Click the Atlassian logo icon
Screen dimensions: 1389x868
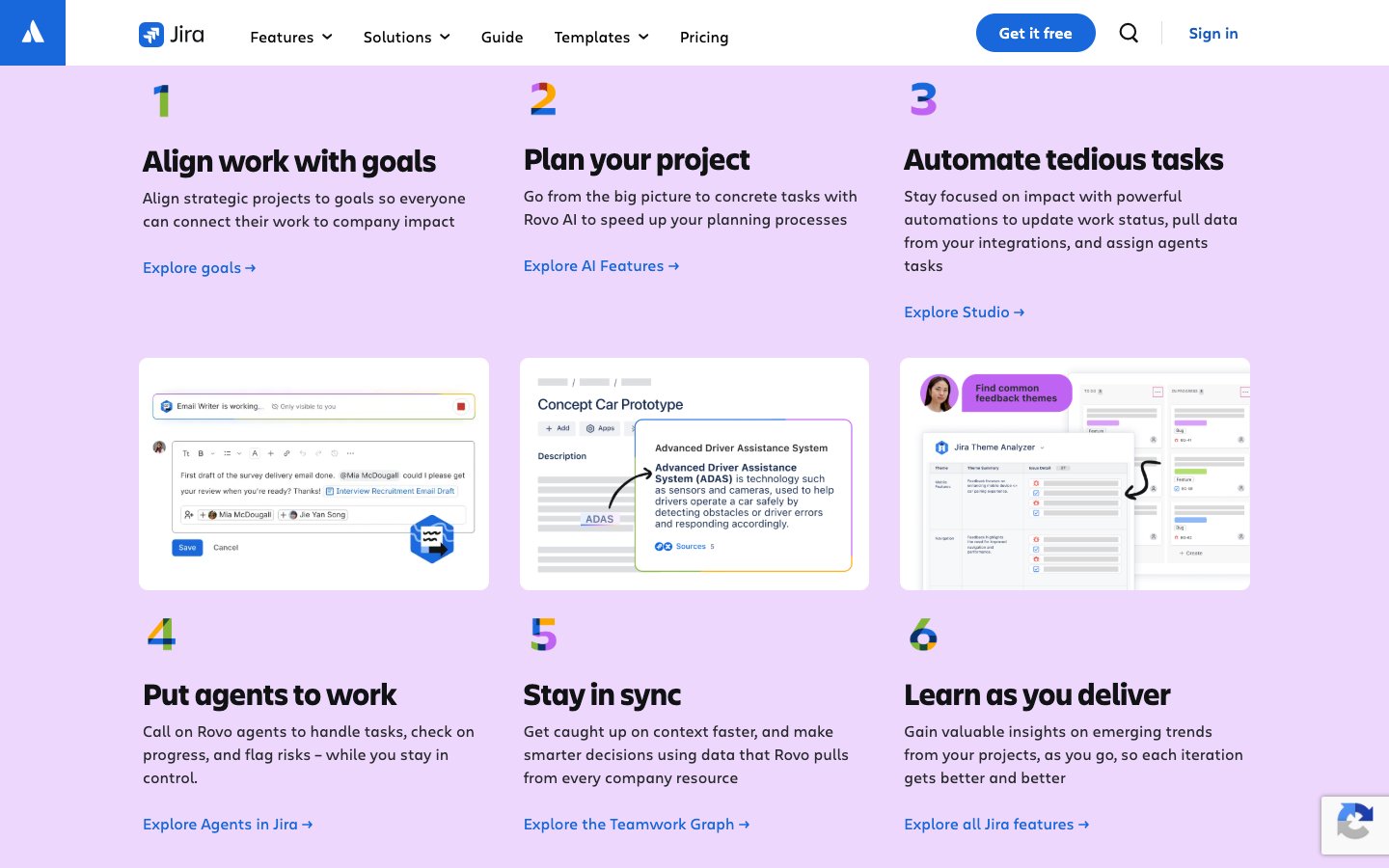(33, 33)
